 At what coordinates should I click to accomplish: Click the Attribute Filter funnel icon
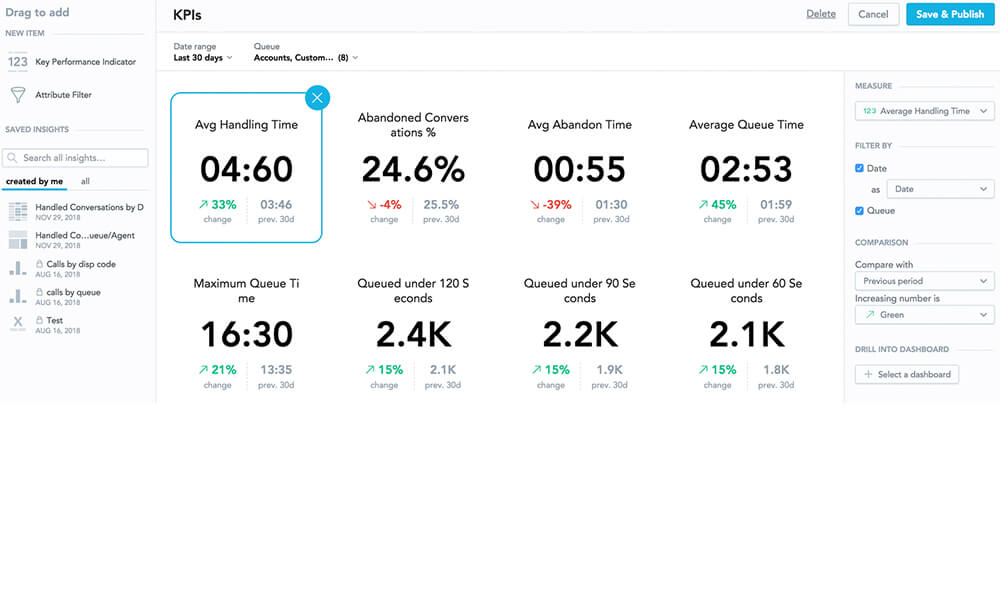17,95
